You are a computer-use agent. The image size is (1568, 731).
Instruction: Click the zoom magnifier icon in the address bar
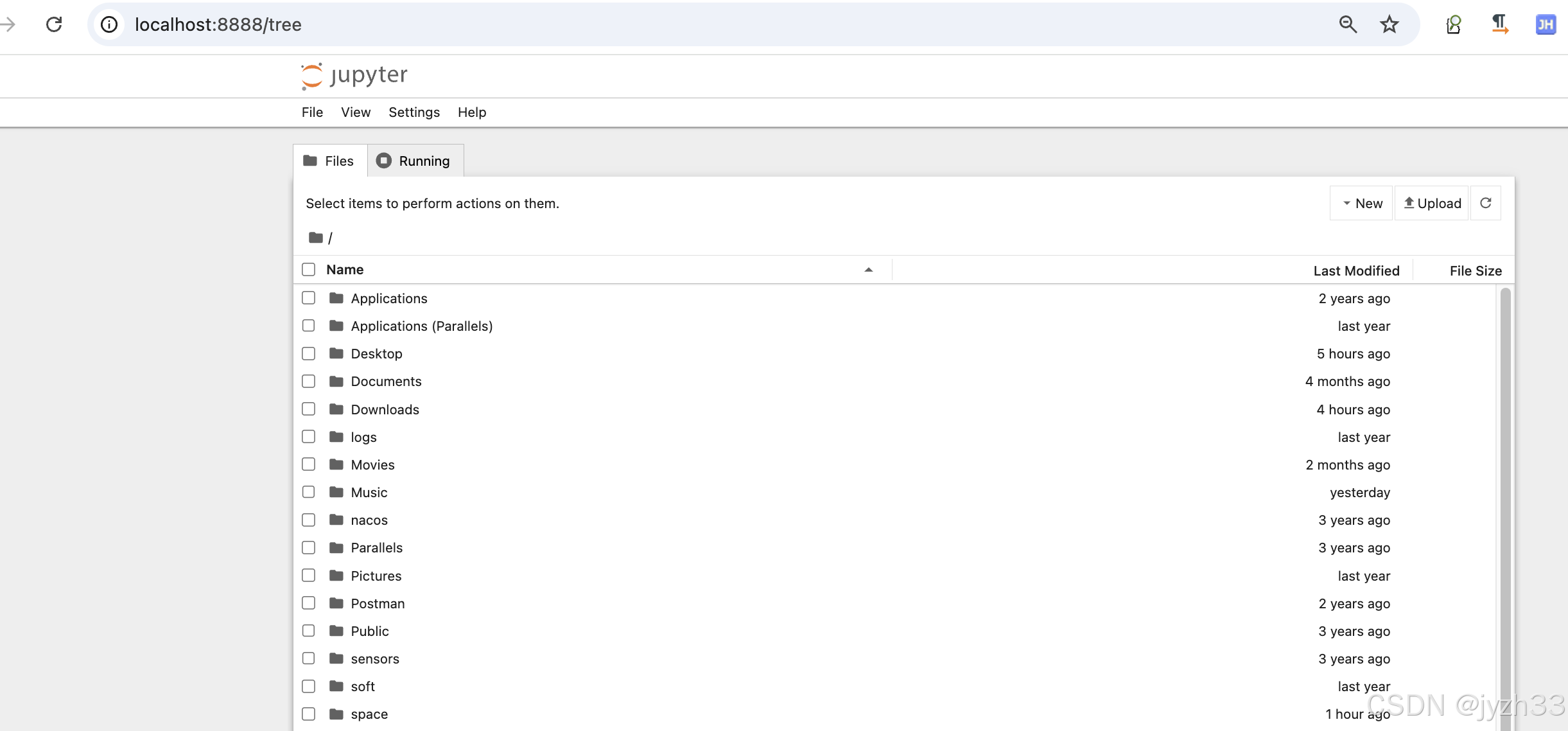(1348, 24)
